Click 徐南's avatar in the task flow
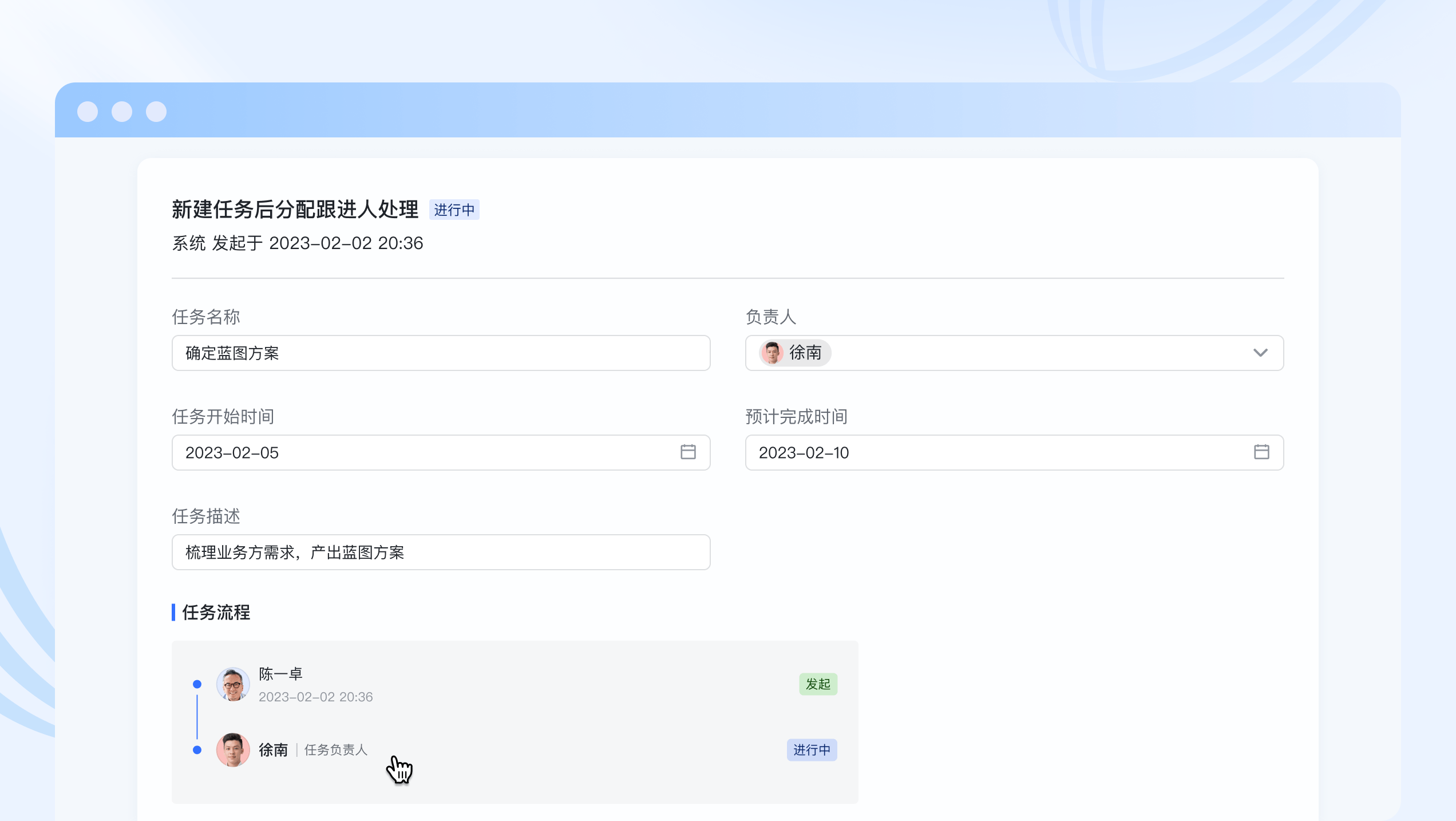 (233, 750)
